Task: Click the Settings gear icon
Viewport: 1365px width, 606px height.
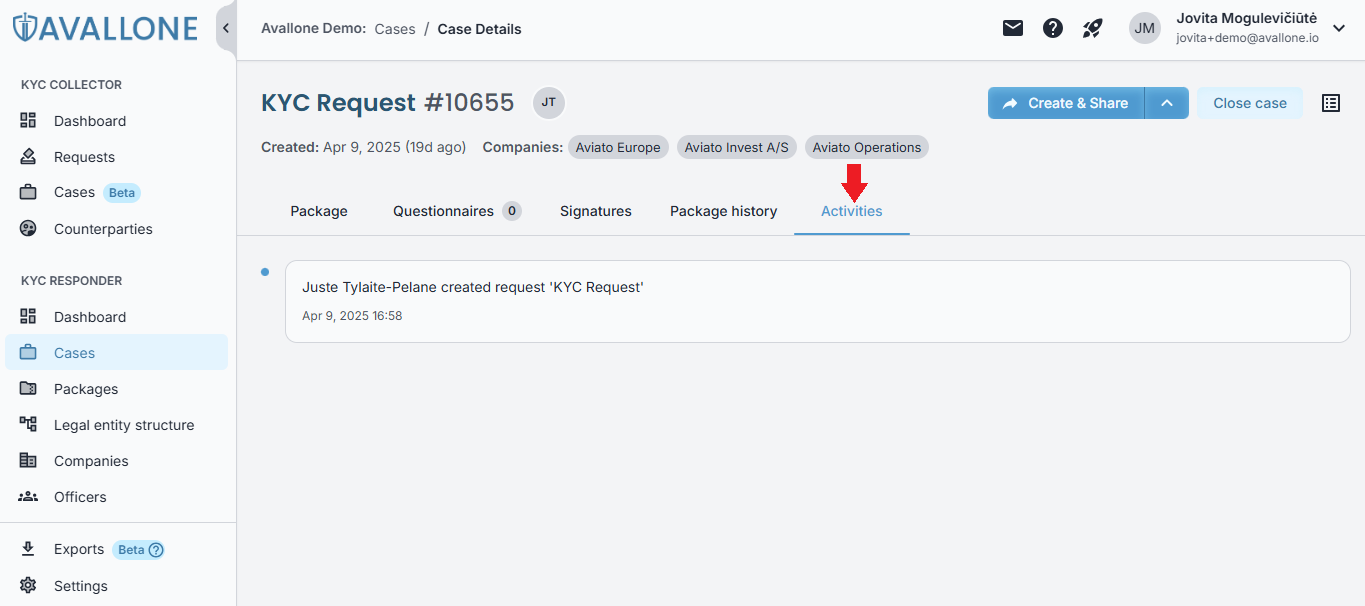Action: click(x=28, y=586)
